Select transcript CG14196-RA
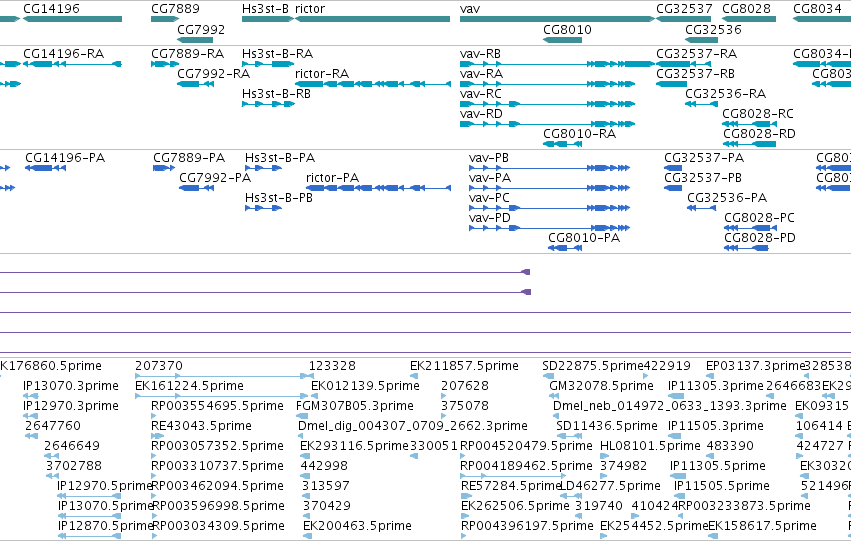The width and height of the screenshot is (851, 541). click(72, 64)
